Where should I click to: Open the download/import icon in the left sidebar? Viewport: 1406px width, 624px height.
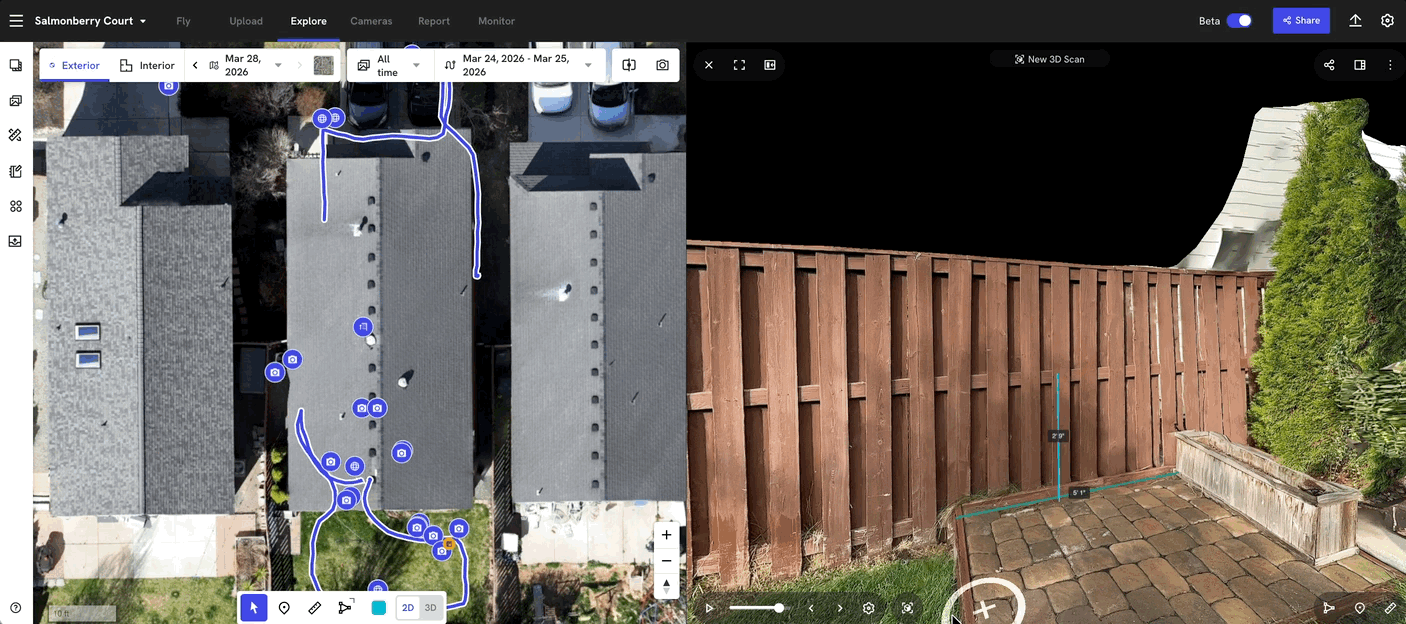click(16, 241)
